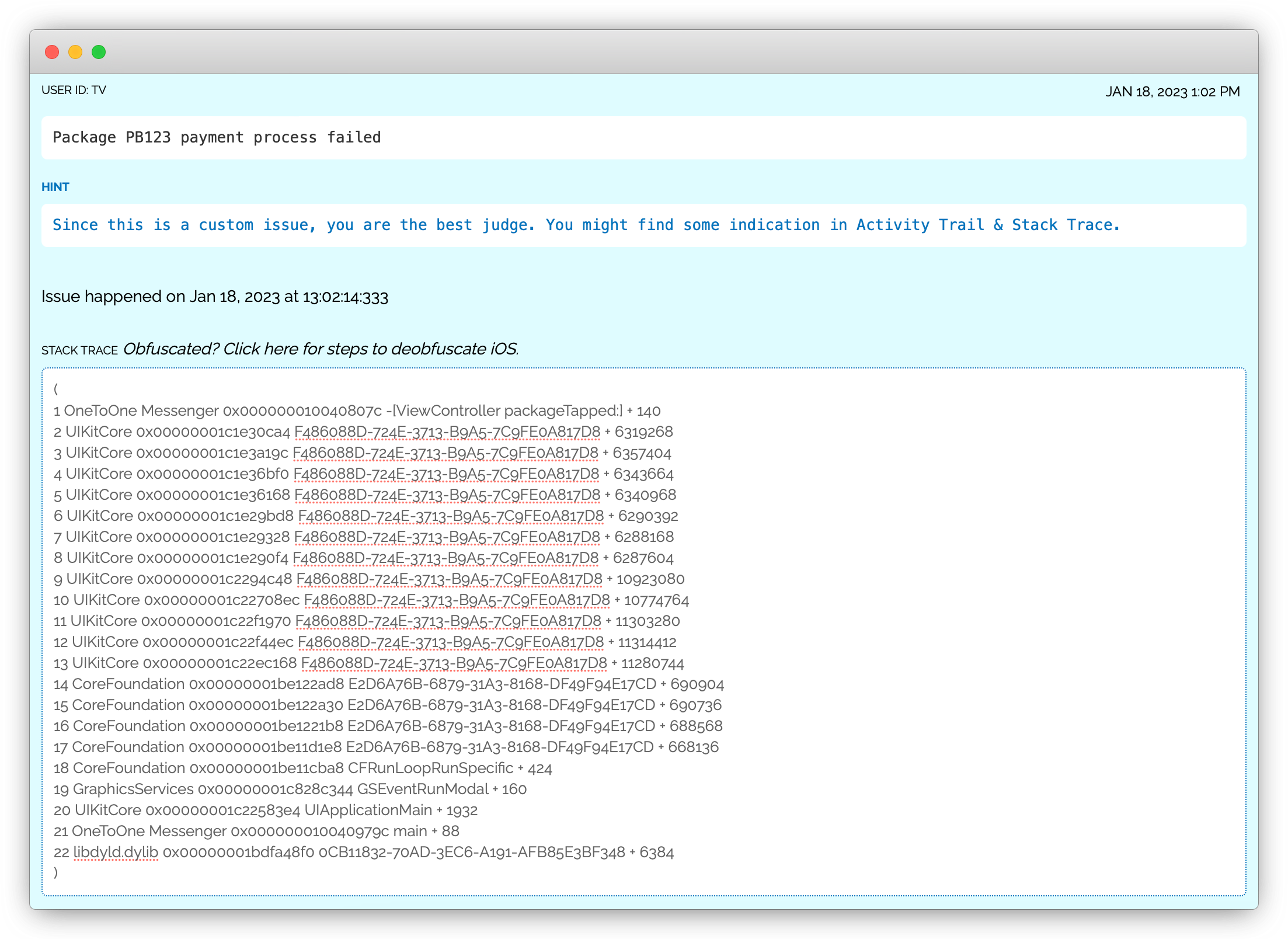Click the UIApplicationMain stack frame

[265, 811]
